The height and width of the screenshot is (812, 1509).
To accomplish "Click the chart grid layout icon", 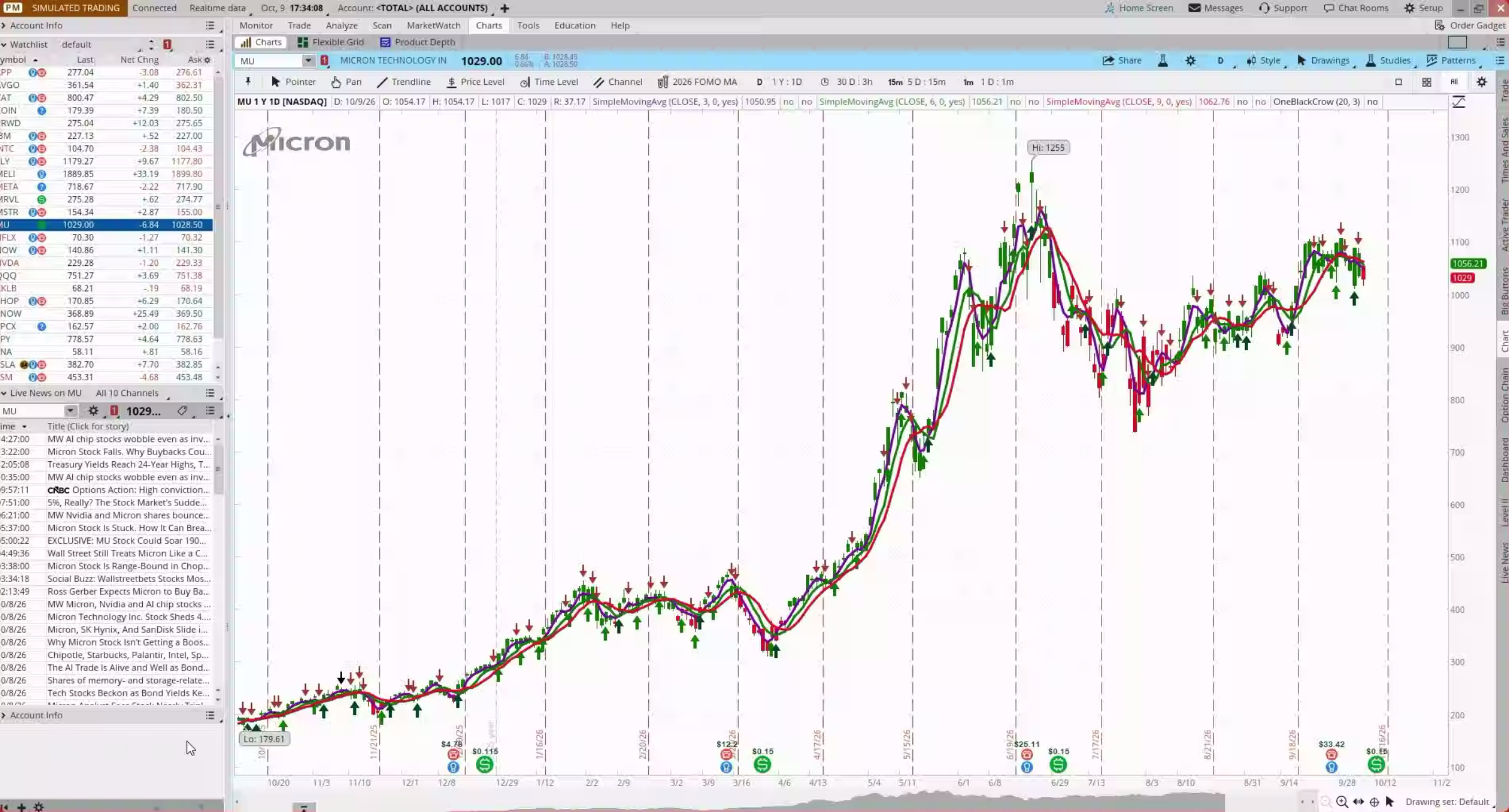I will point(1427,82).
